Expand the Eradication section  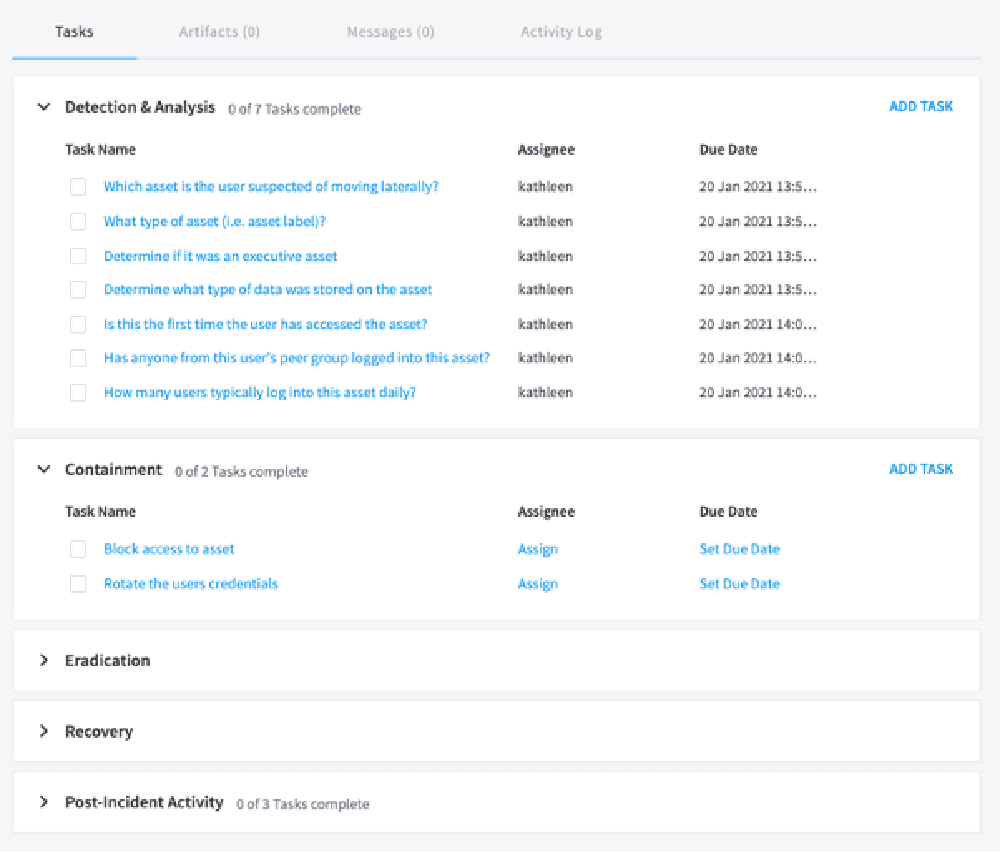pyautogui.click(x=43, y=660)
